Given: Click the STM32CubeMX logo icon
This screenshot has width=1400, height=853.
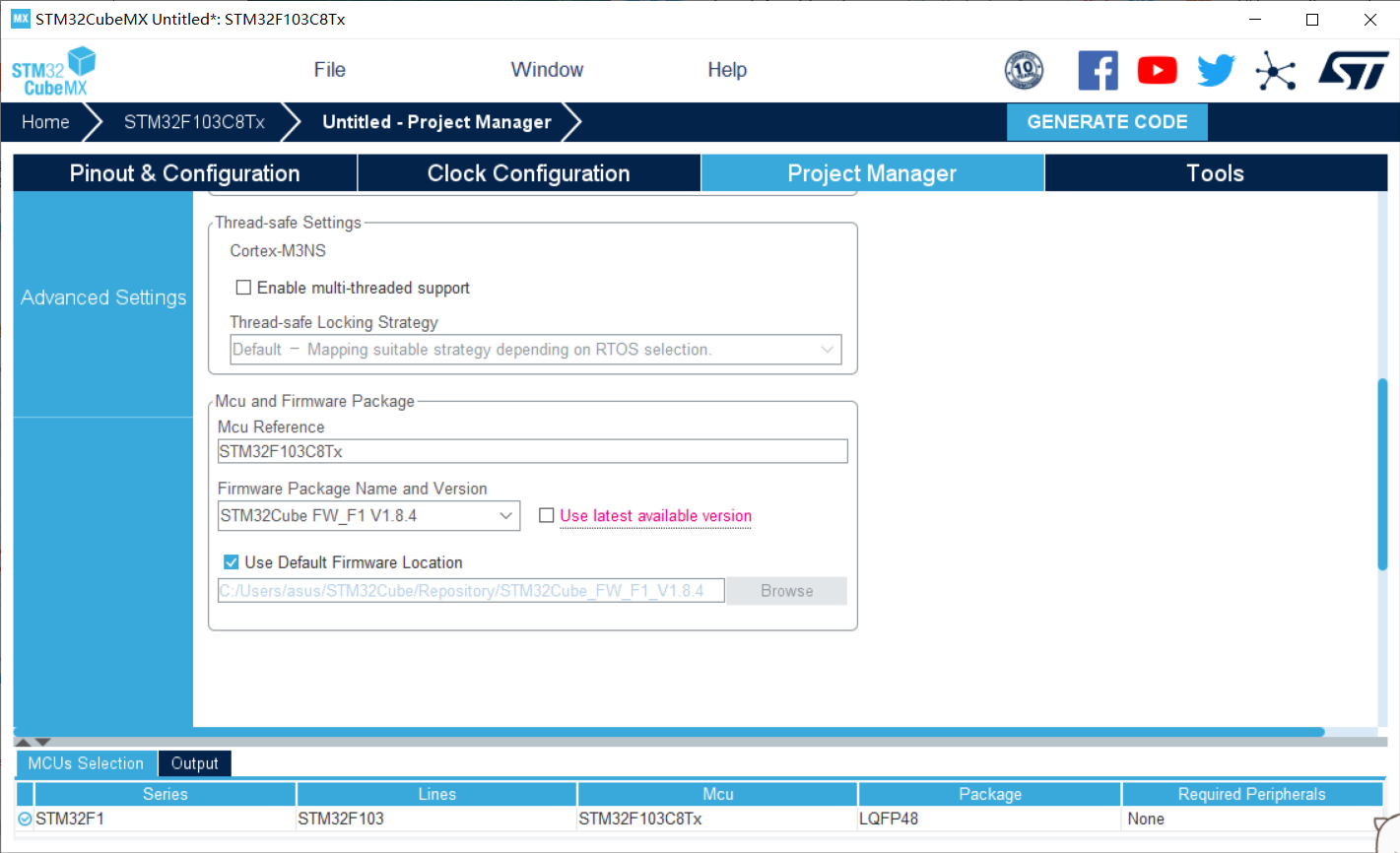Looking at the screenshot, I should click(54, 71).
